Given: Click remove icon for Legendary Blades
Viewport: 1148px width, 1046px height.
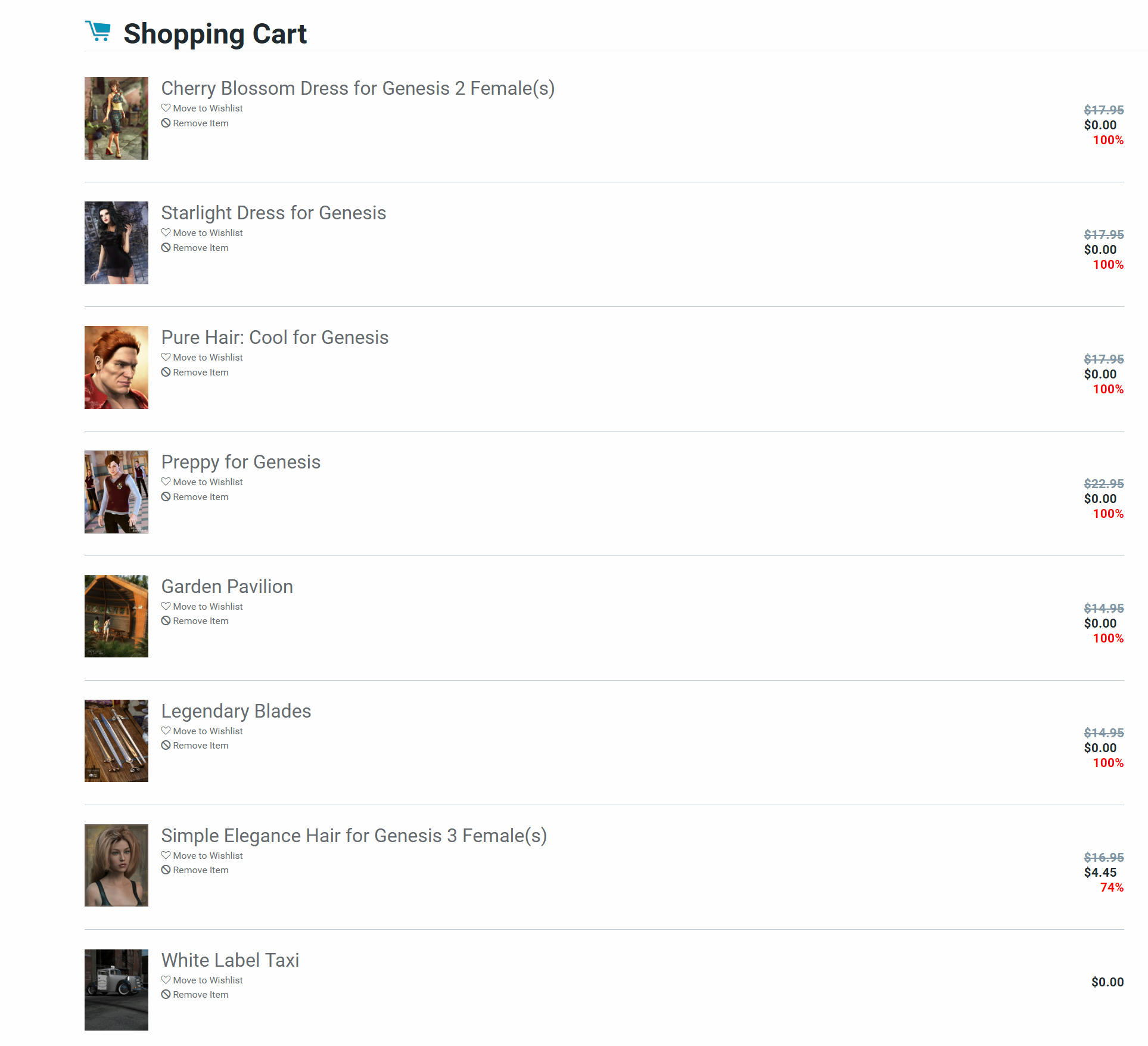Looking at the screenshot, I should tap(166, 745).
